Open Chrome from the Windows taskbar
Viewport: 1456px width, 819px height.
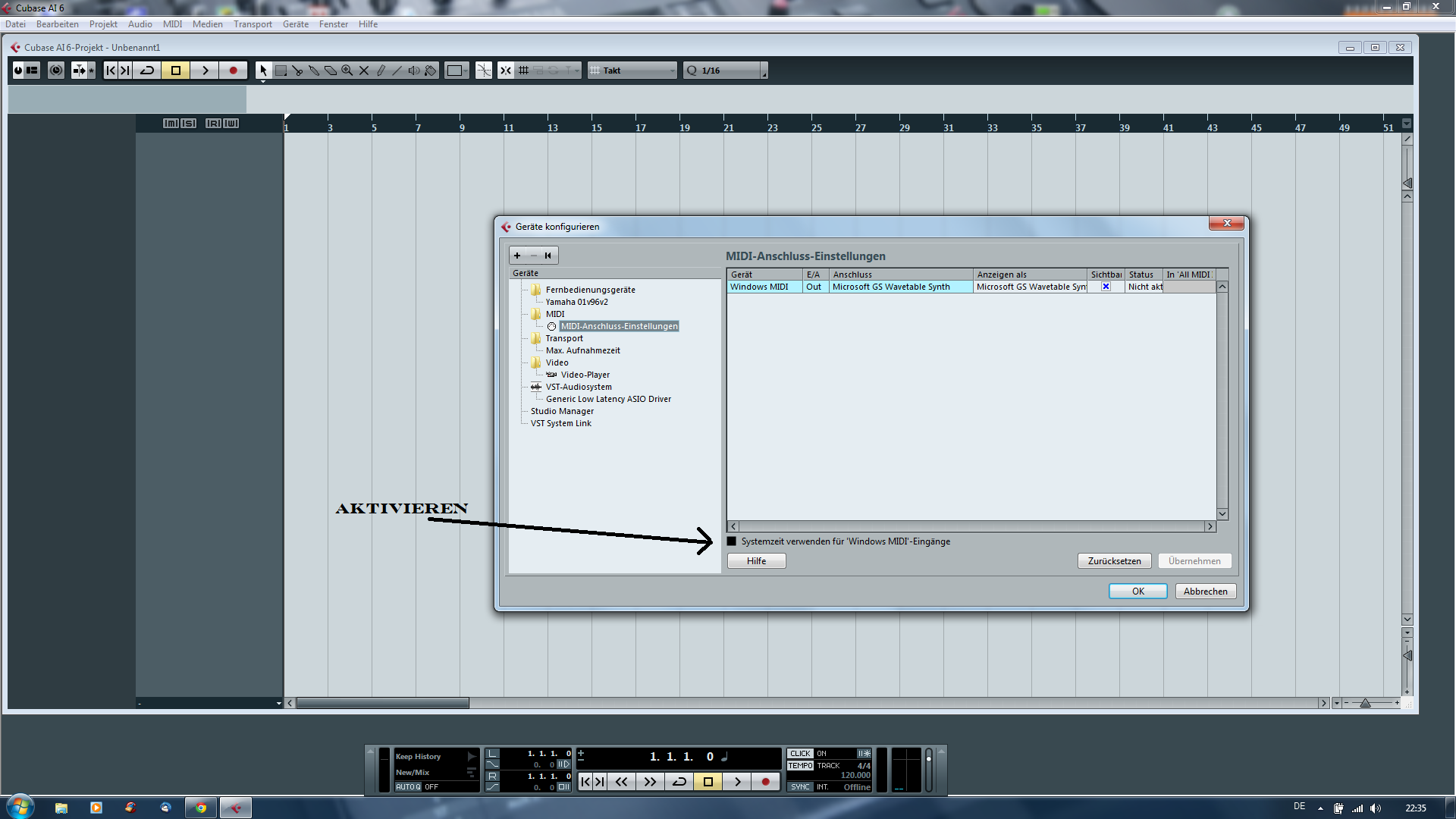pos(201,808)
